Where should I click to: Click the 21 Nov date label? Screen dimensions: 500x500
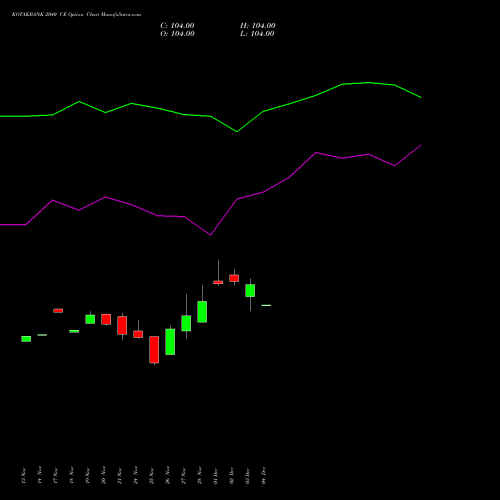point(120,475)
